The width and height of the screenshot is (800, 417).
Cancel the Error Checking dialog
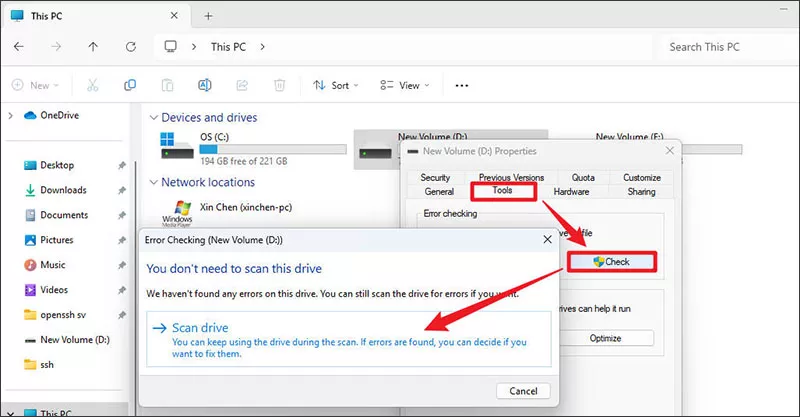[523, 391]
